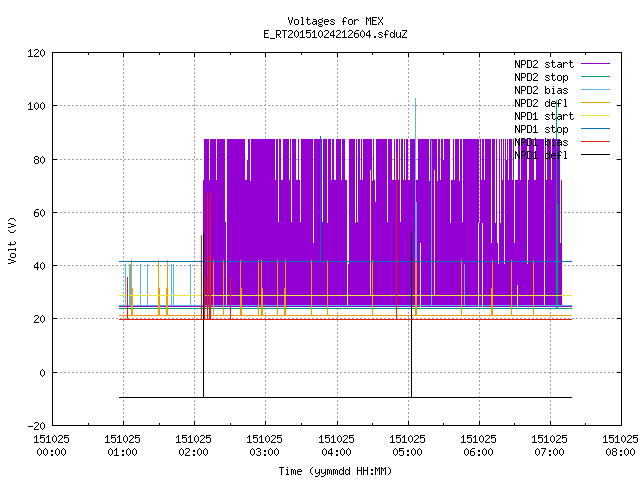Click the y-axis tick value 20
The height and width of the screenshot is (480, 640).
pyautogui.click(x=39, y=319)
